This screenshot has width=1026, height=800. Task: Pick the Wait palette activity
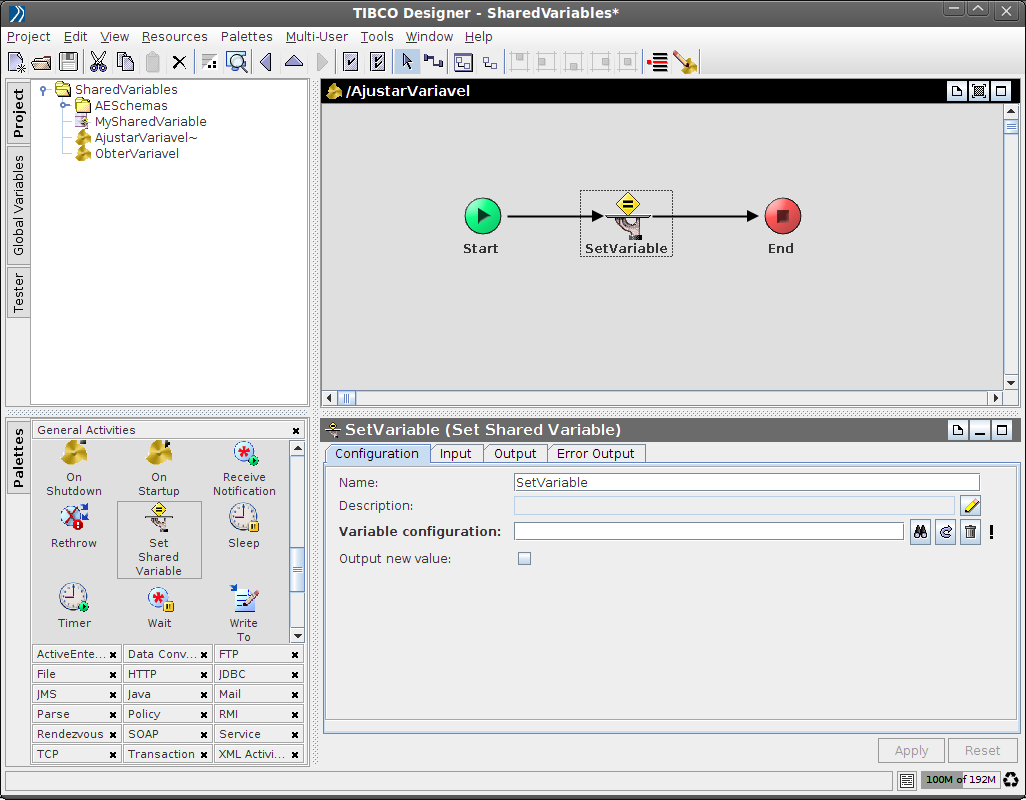click(159, 606)
